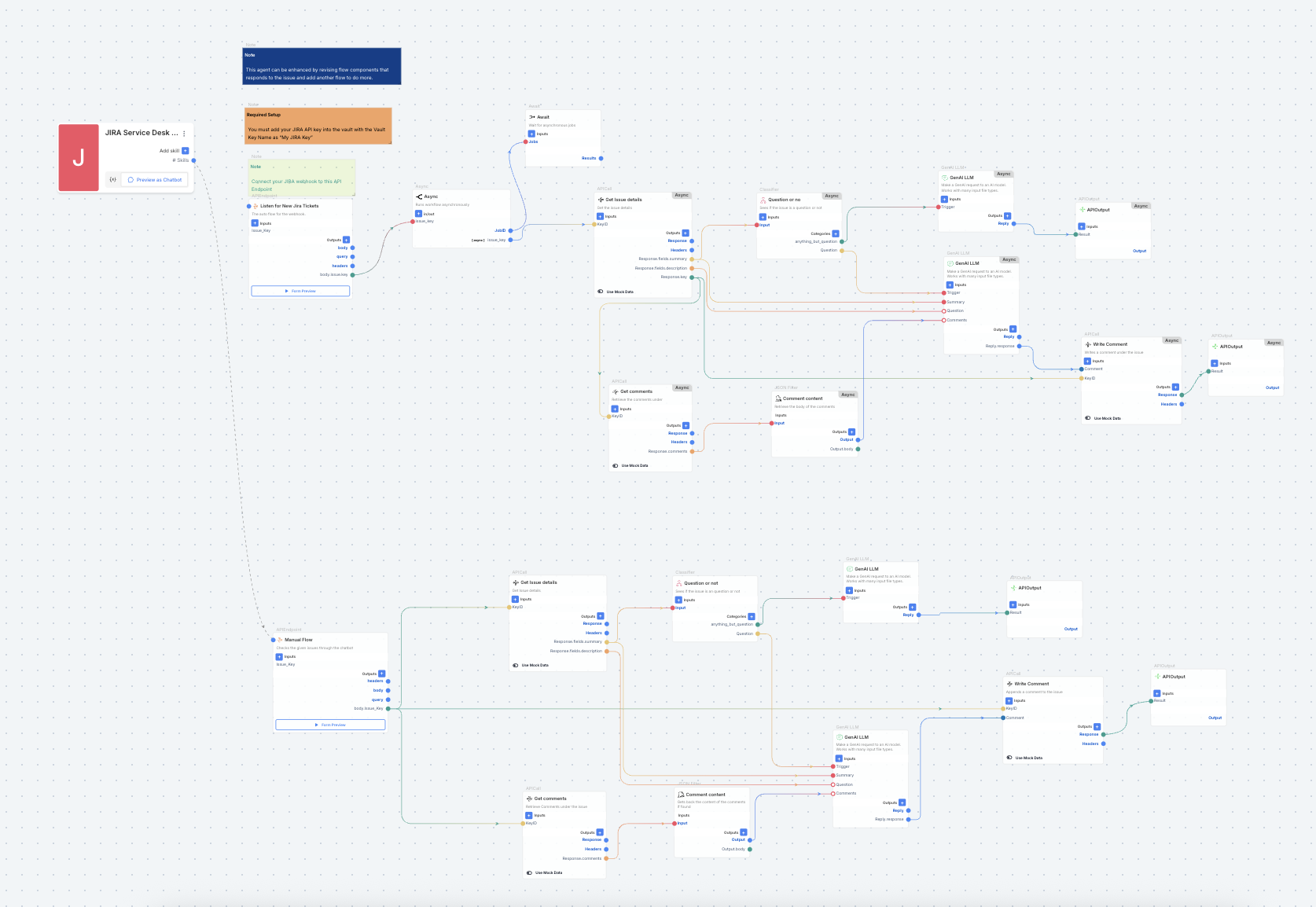Add an output to Listen for New Jira Tickets

pos(346,240)
